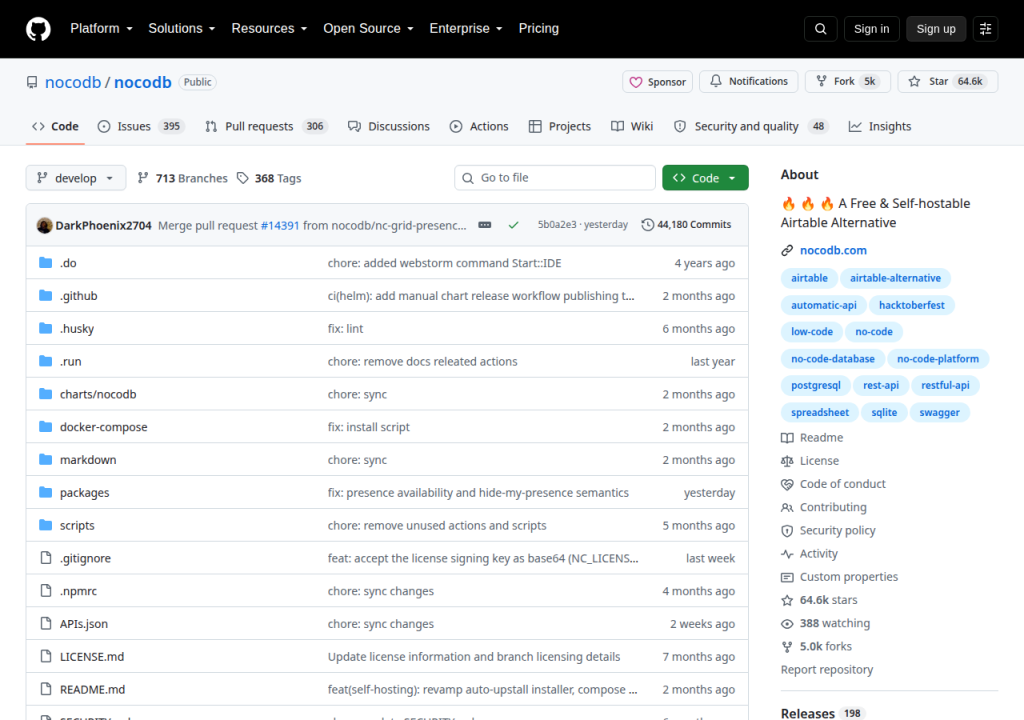Switch to the Issues tab
Image resolution: width=1024 pixels, height=720 pixels.
point(141,127)
